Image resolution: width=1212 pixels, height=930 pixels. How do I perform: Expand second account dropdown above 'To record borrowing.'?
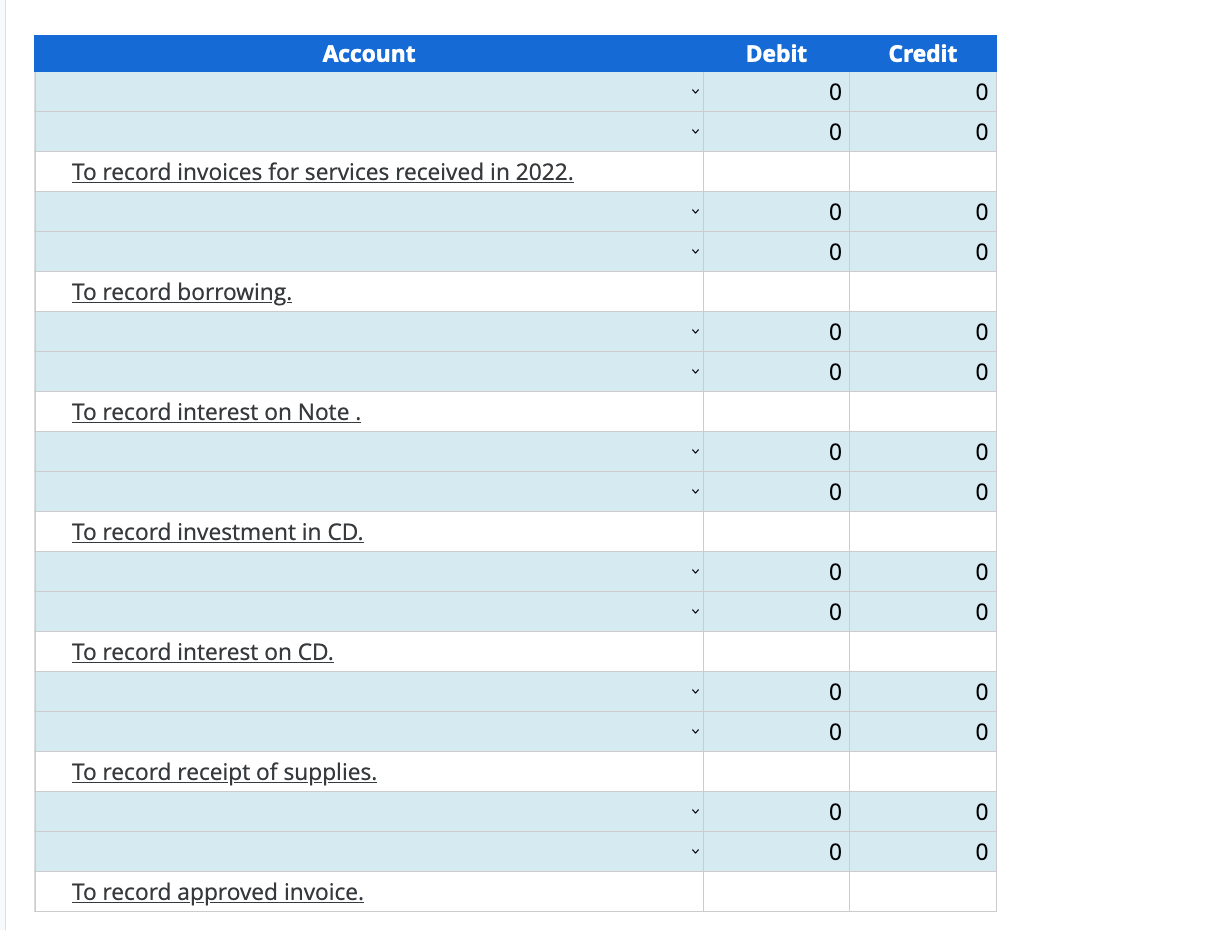(x=369, y=252)
